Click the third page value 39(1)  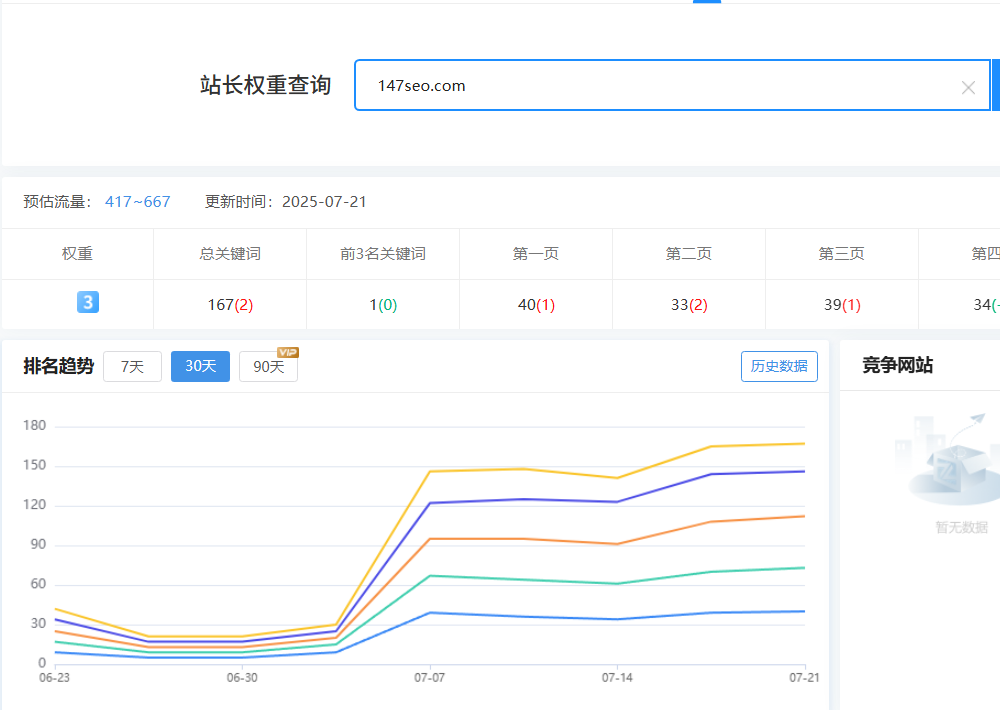842,305
